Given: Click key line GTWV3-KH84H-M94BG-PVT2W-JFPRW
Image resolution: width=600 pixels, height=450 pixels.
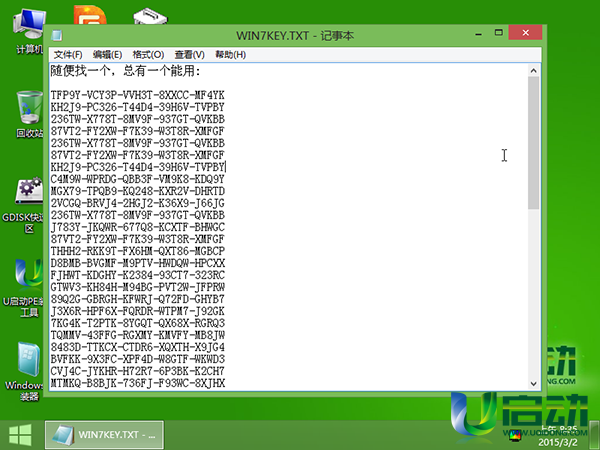Looking at the screenshot, I should (x=138, y=287).
